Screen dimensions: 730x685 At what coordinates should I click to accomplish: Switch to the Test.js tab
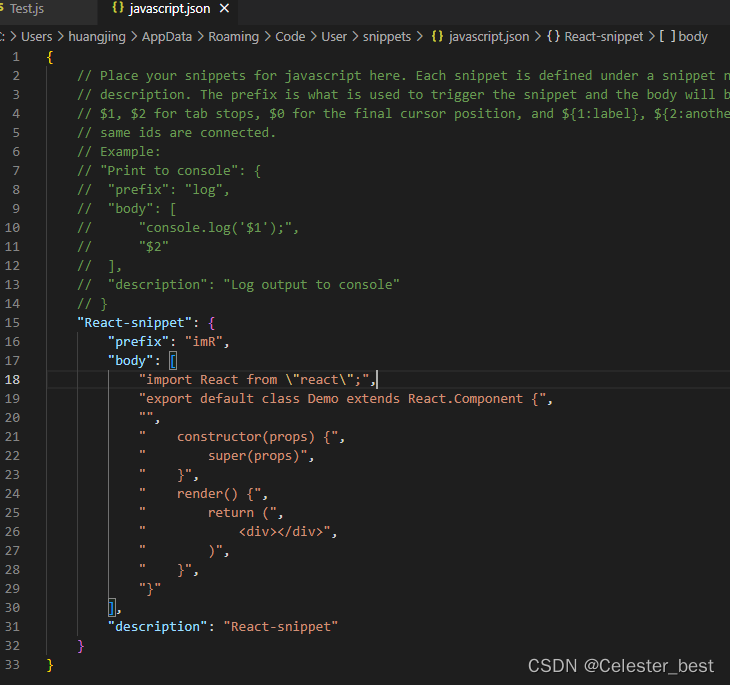pos(27,9)
